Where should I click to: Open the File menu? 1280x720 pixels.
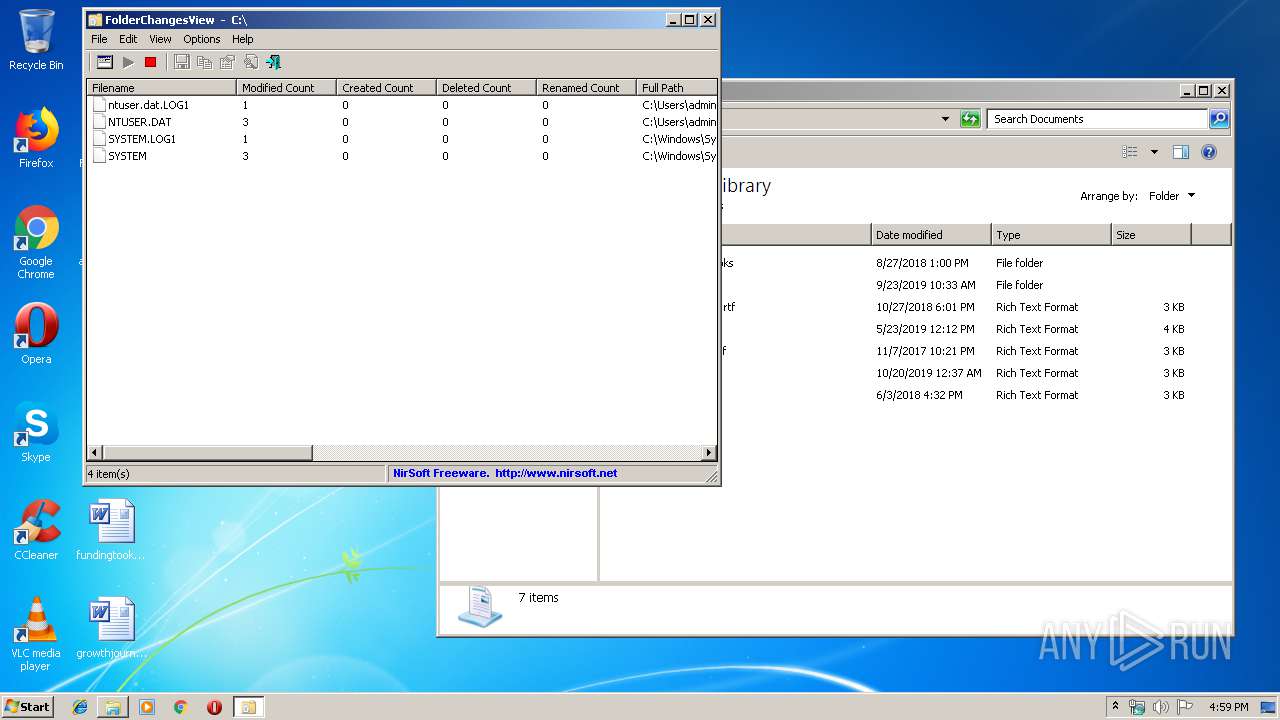(x=99, y=39)
